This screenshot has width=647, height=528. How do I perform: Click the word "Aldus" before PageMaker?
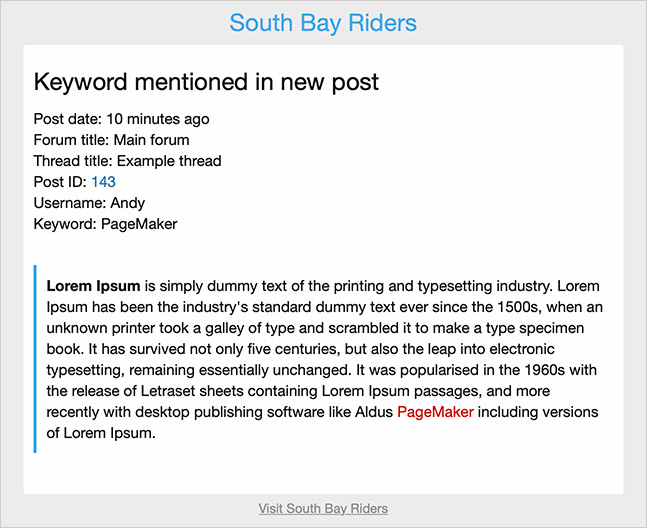[x=373, y=412]
